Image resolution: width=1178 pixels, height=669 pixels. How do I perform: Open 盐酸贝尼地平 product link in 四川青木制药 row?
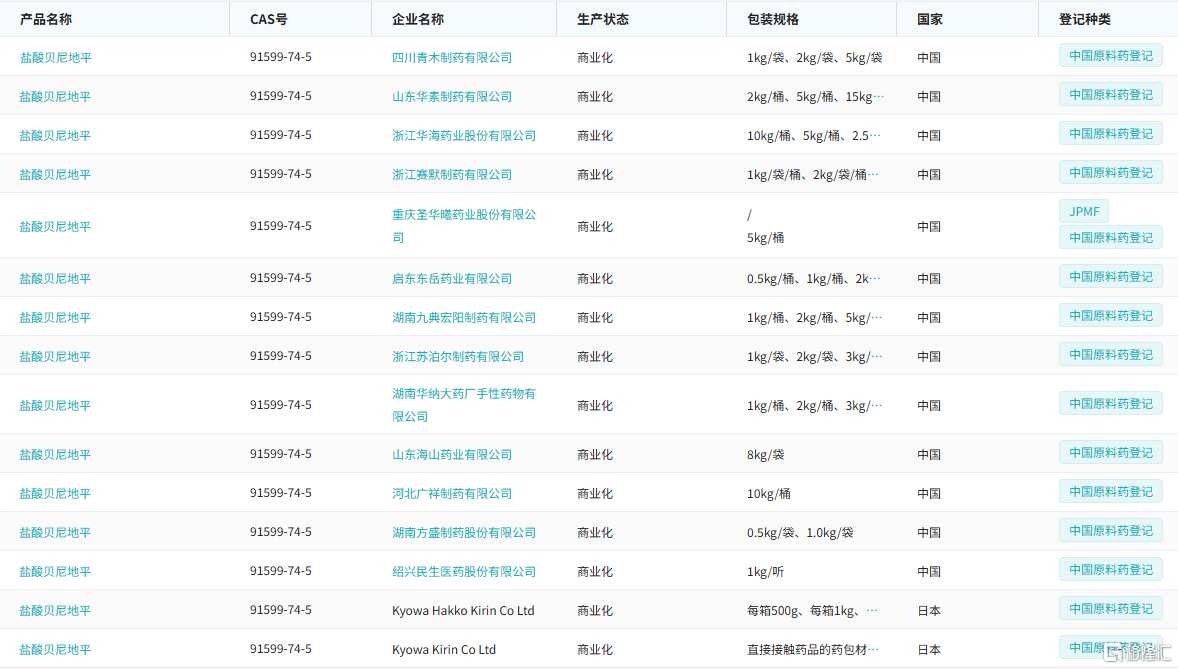(55, 58)
